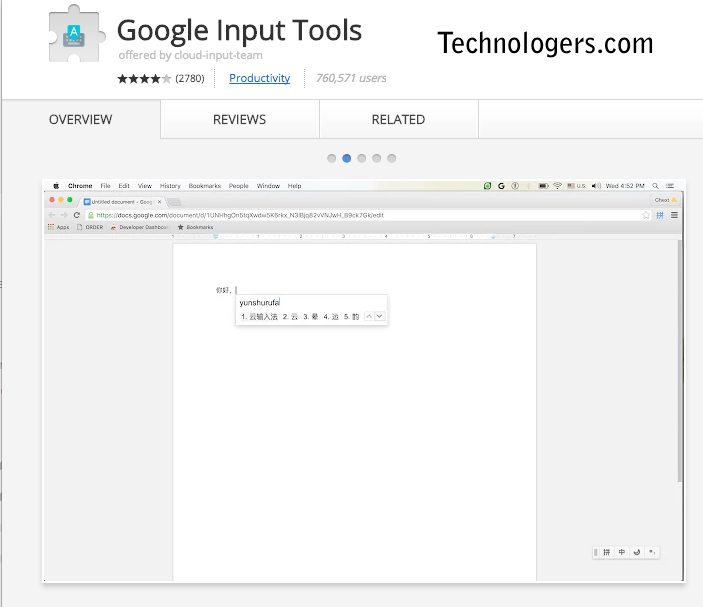Open the Chrome menu in preview screenshot
The height and width of the screenshot is (607, 703).
click(x=80, y=186)
